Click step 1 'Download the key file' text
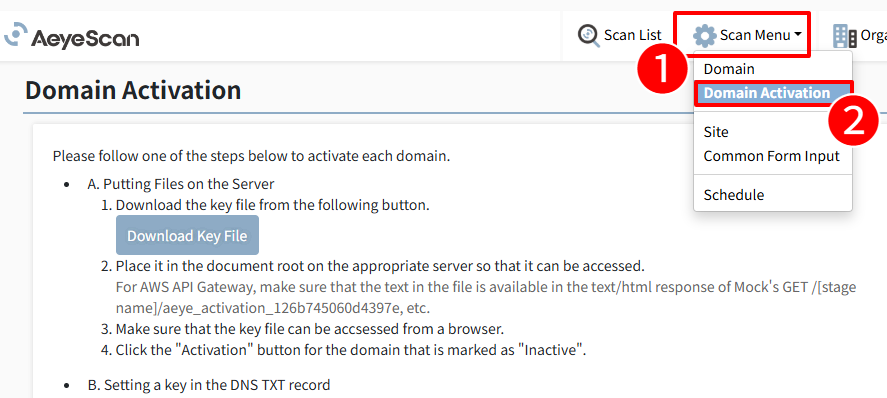The height and width of the screenshot is (398, 887). tap(273, 205)
